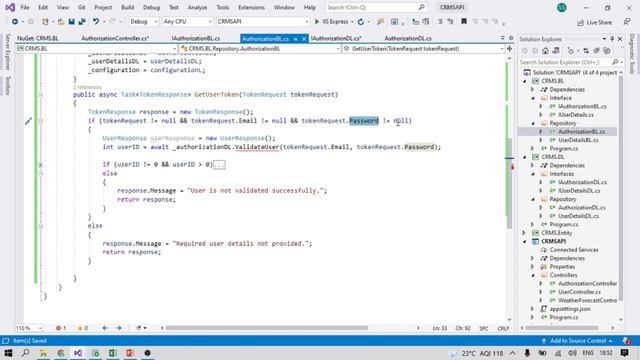Open the Extensions menu
The width and height of the screenshot is (640, 360).
[x=251, y=7]
